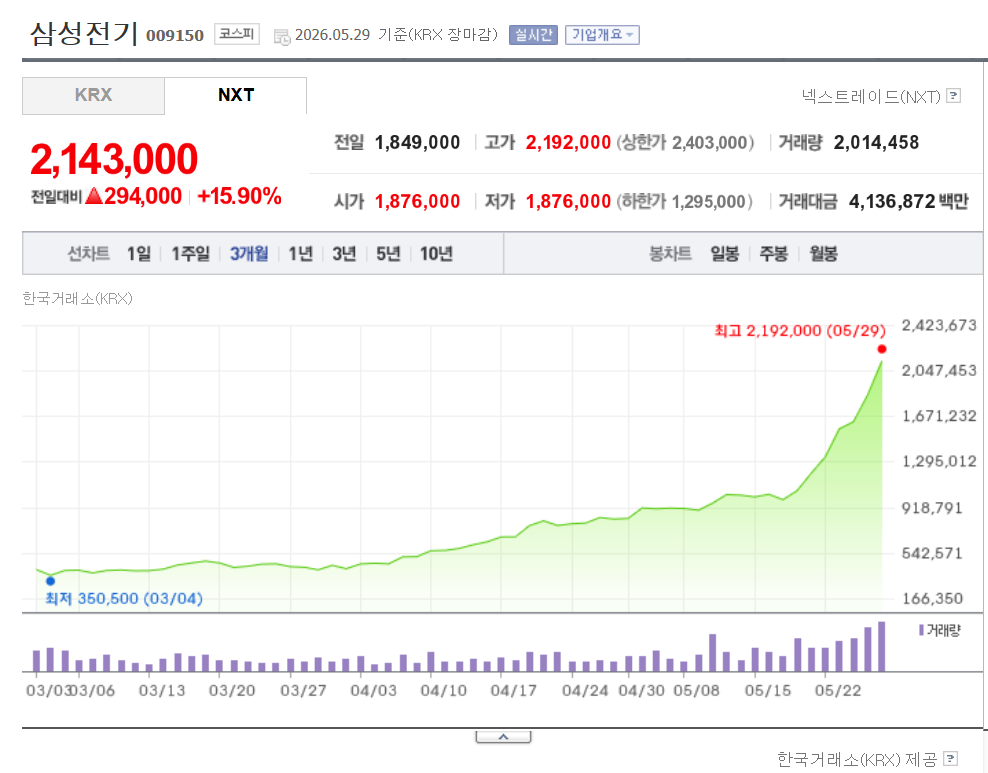
Task: Select the 3개월 line chart
Action: point(249,253)
